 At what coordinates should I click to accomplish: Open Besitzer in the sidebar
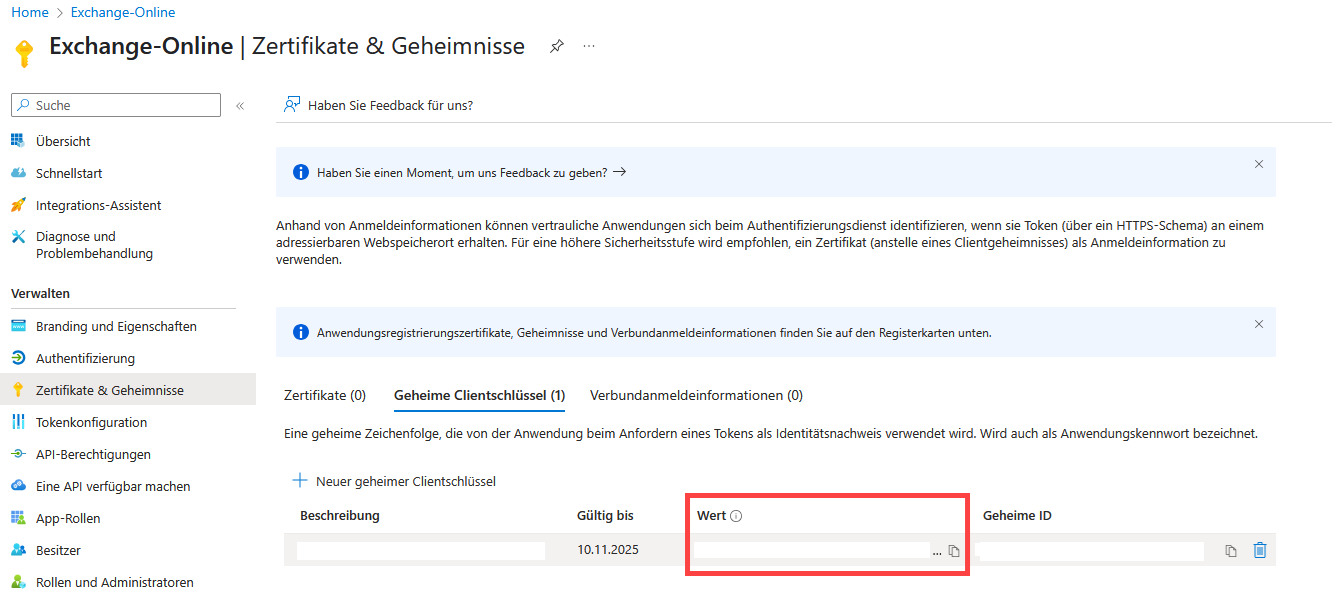58,550
